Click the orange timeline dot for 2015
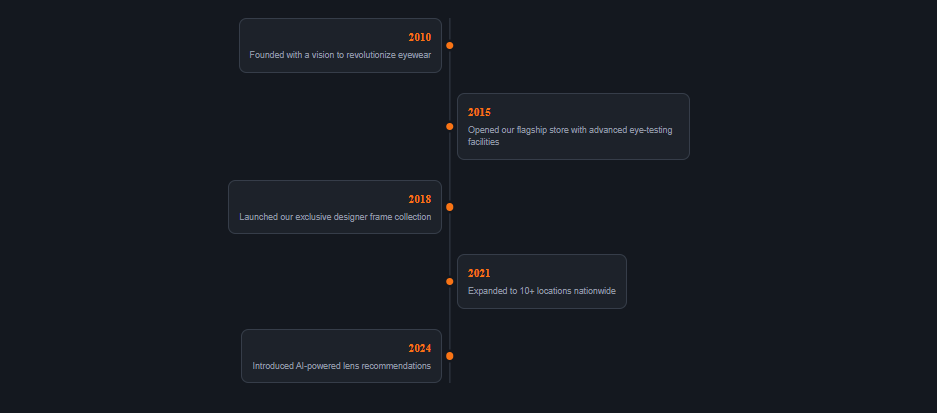The width and height of the screenshot is (937, 413). [x=450, y=127]
